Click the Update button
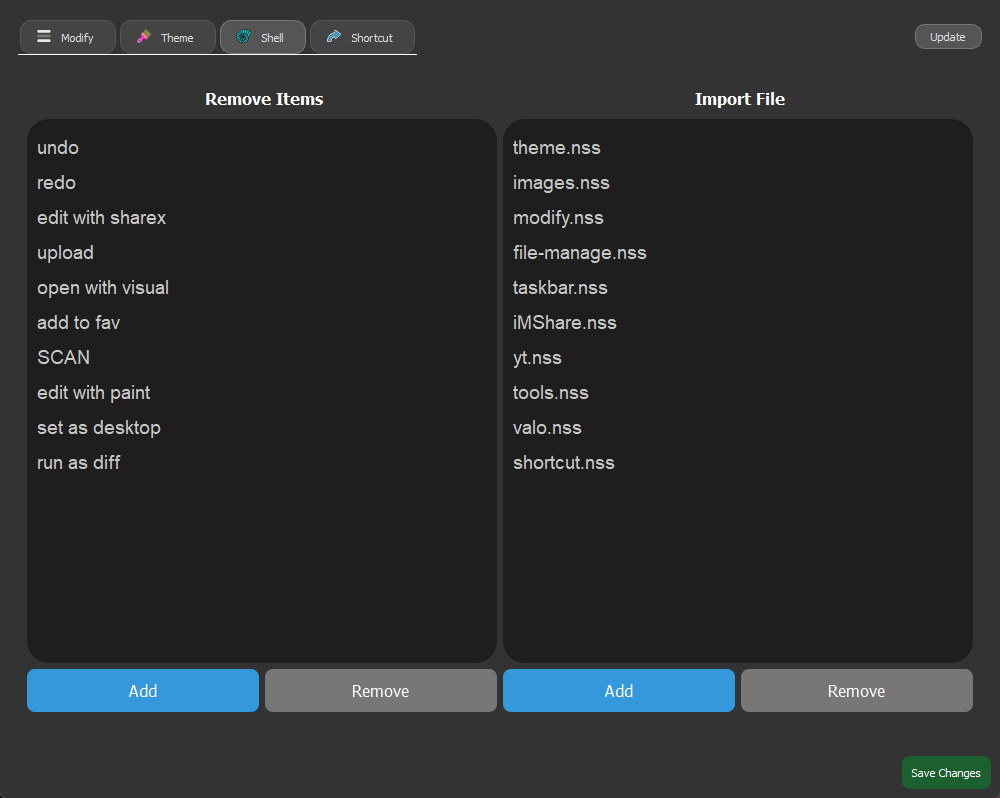 coord(948,37)
